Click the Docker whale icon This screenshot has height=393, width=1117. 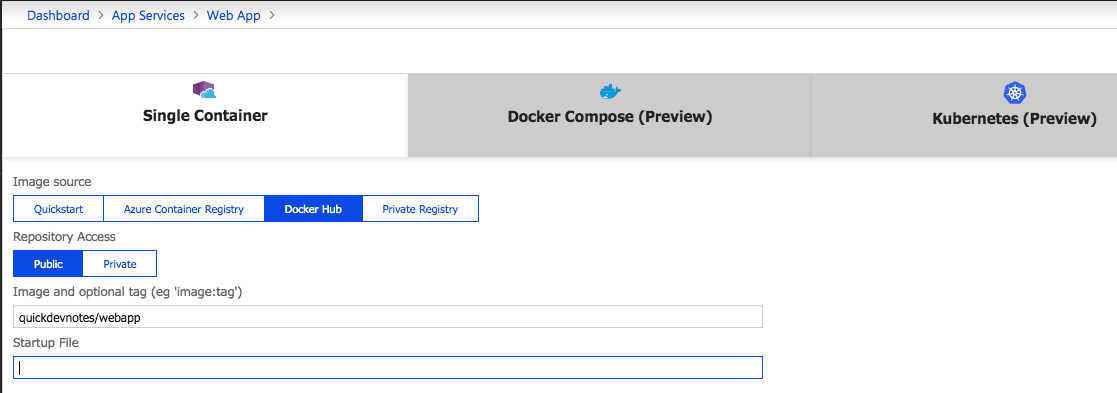610,91
